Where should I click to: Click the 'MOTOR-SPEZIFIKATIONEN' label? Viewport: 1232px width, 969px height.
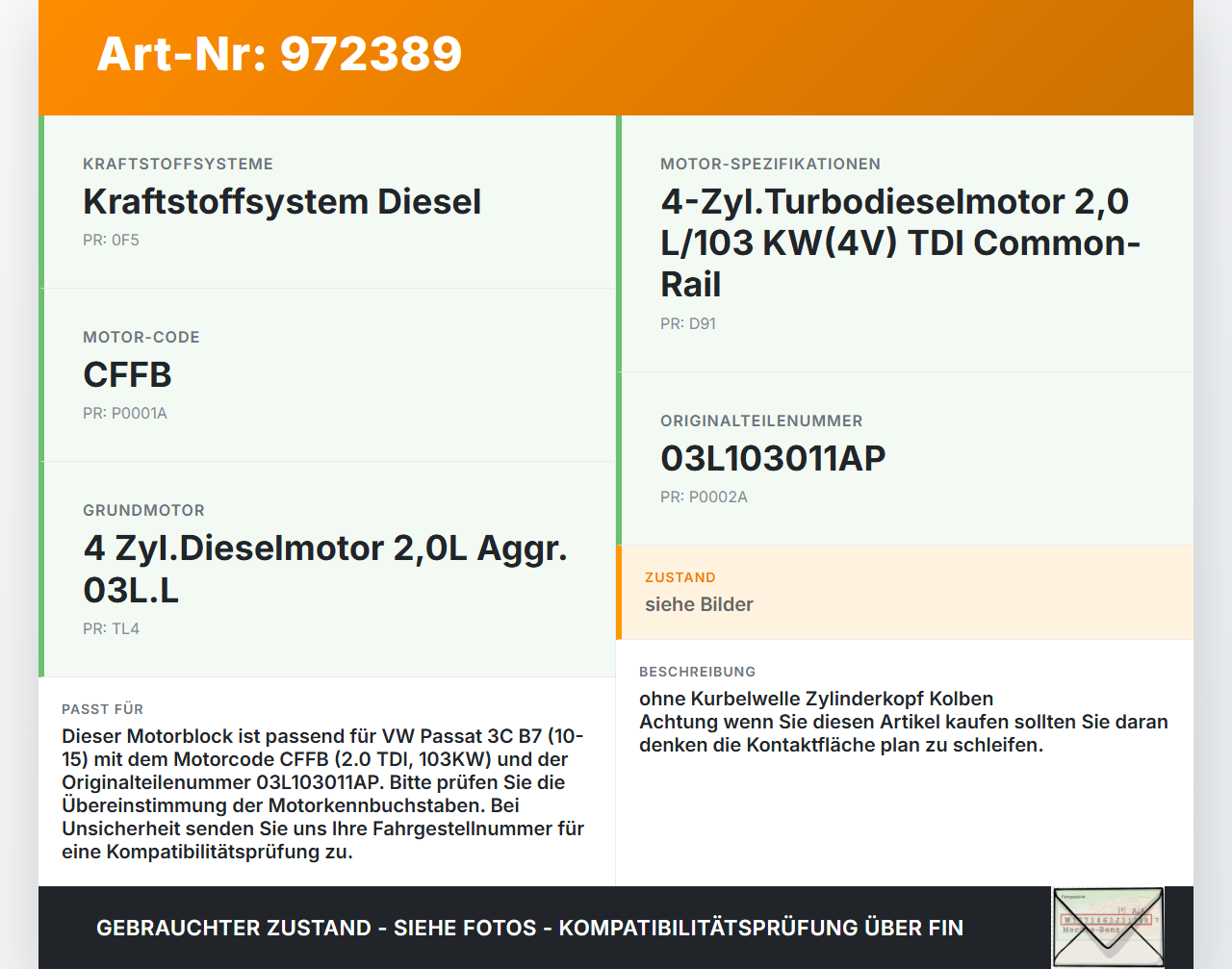770,164
